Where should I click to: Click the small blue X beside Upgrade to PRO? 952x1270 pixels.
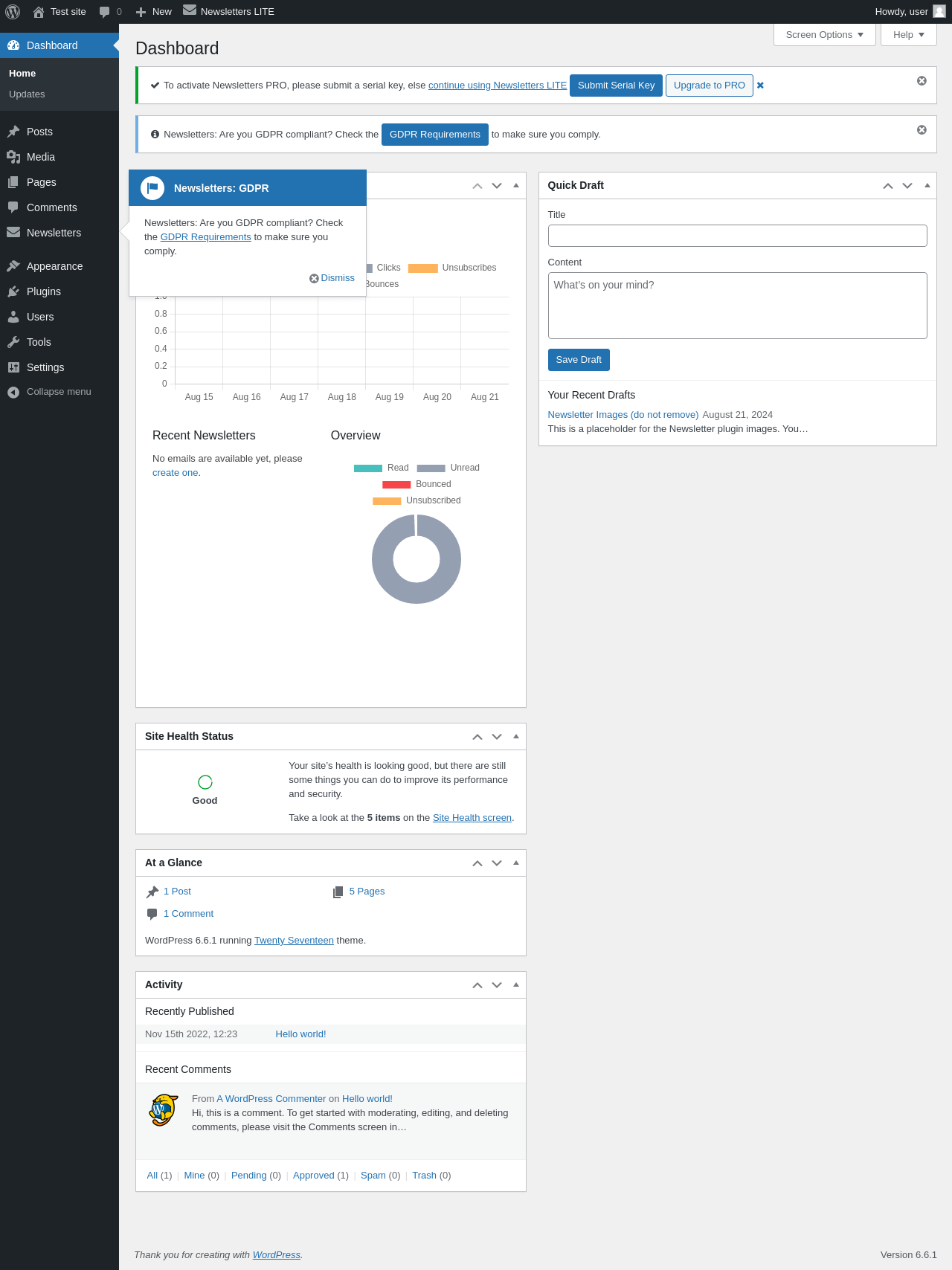[760, 86]
